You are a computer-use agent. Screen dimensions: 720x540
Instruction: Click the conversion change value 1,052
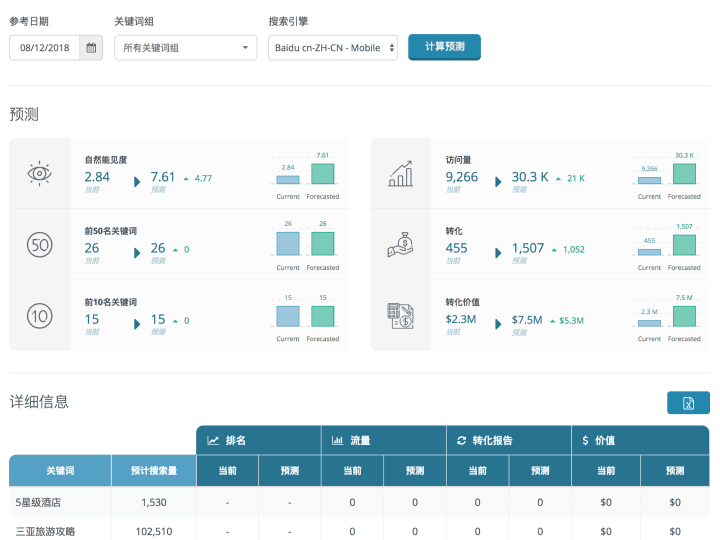coord(574,249)
